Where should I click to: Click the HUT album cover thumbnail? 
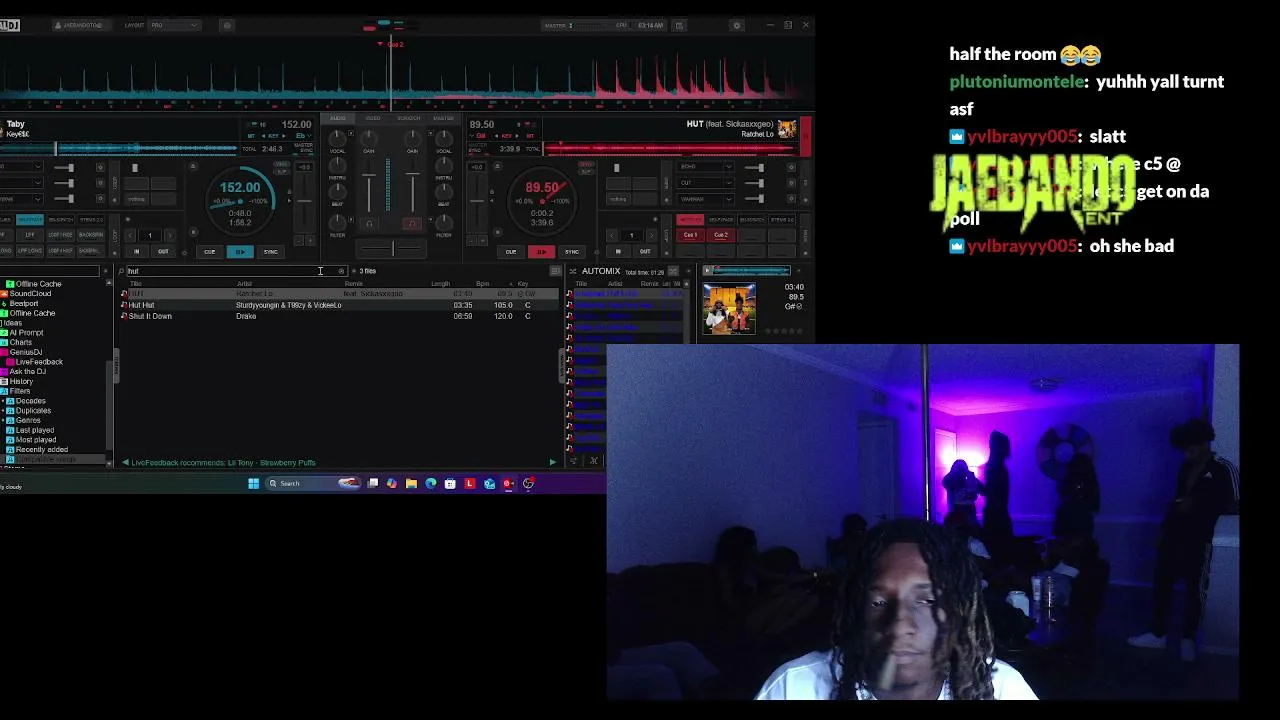[729, 309]
